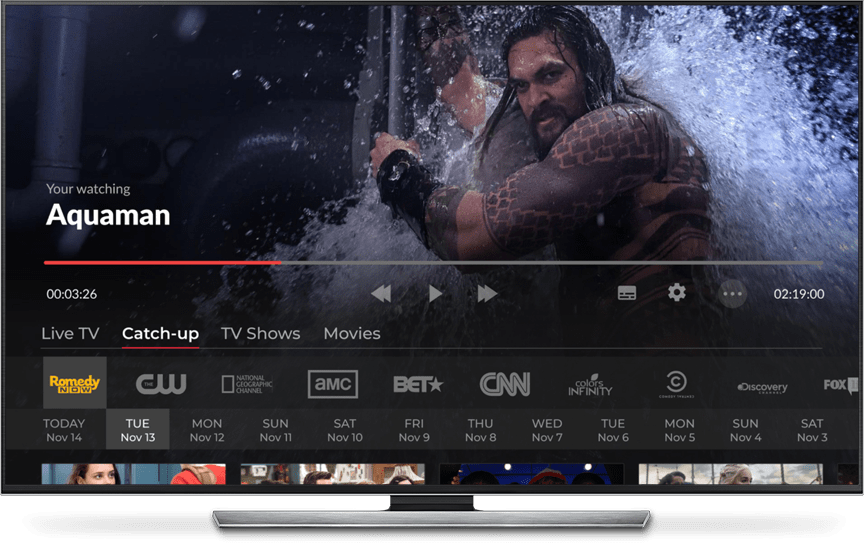The width and height of the screenshot is (864, 551).
Task: Open the first program thumbnail with woman
Action: (x=133, y=474)
